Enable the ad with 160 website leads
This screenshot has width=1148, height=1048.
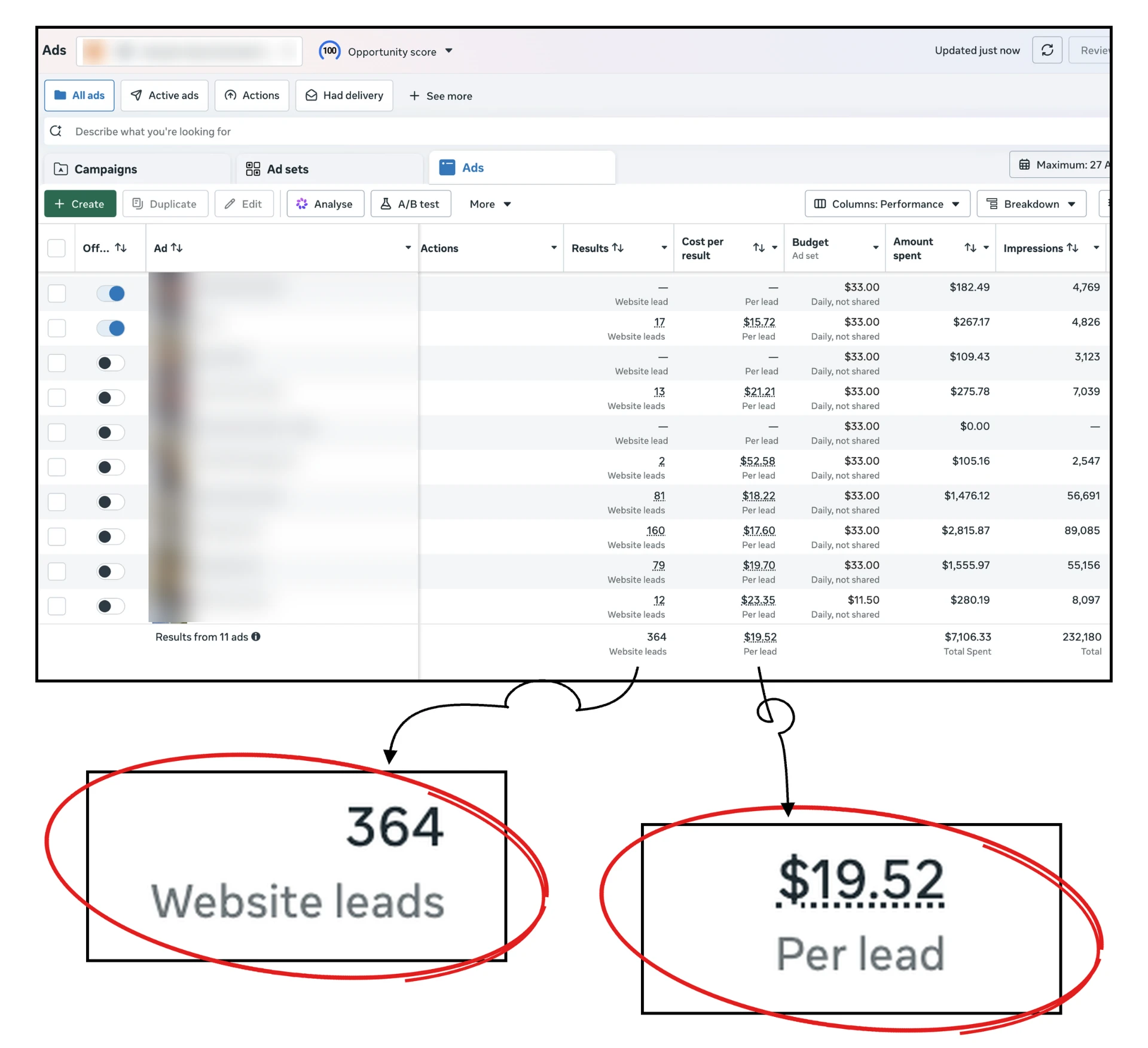click(111, 537)
